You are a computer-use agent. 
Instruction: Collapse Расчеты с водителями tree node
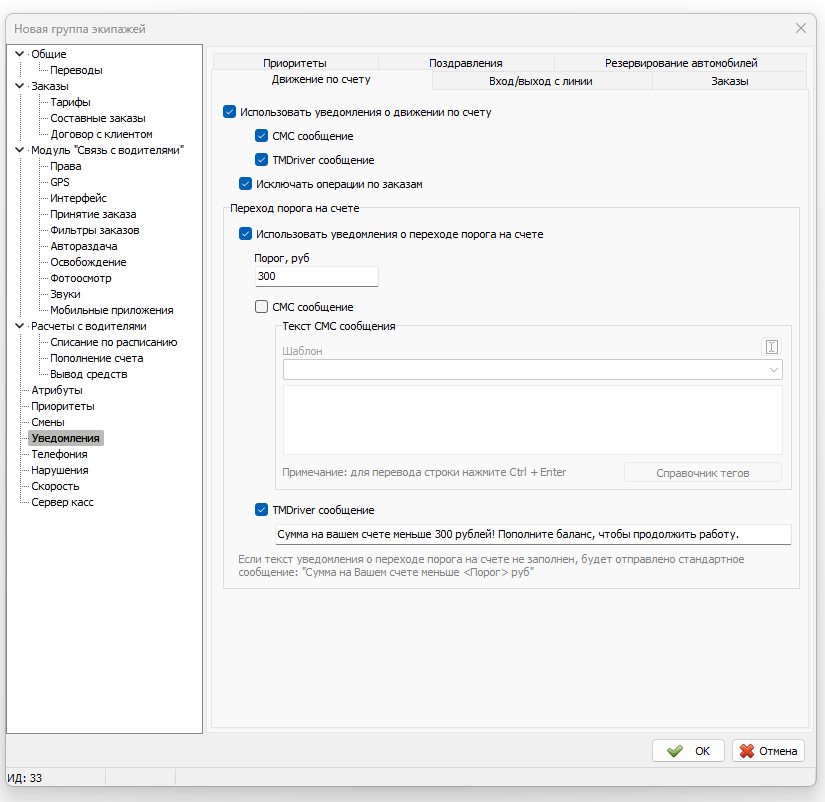pos(19,326)
